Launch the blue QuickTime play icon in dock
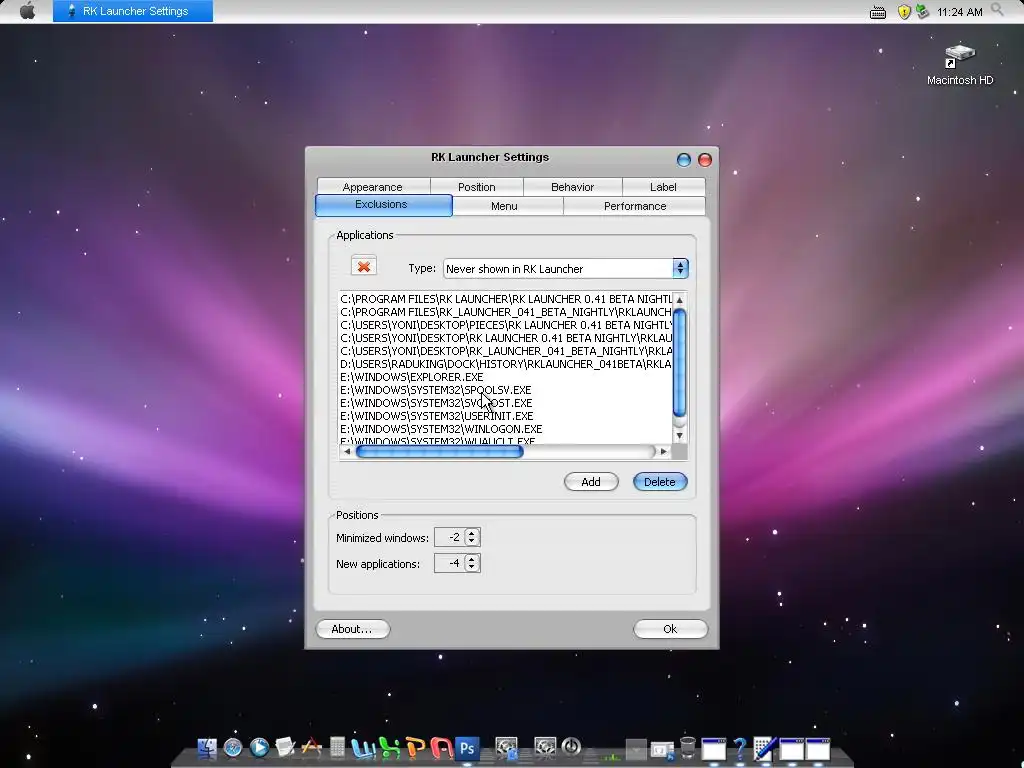 259,747
